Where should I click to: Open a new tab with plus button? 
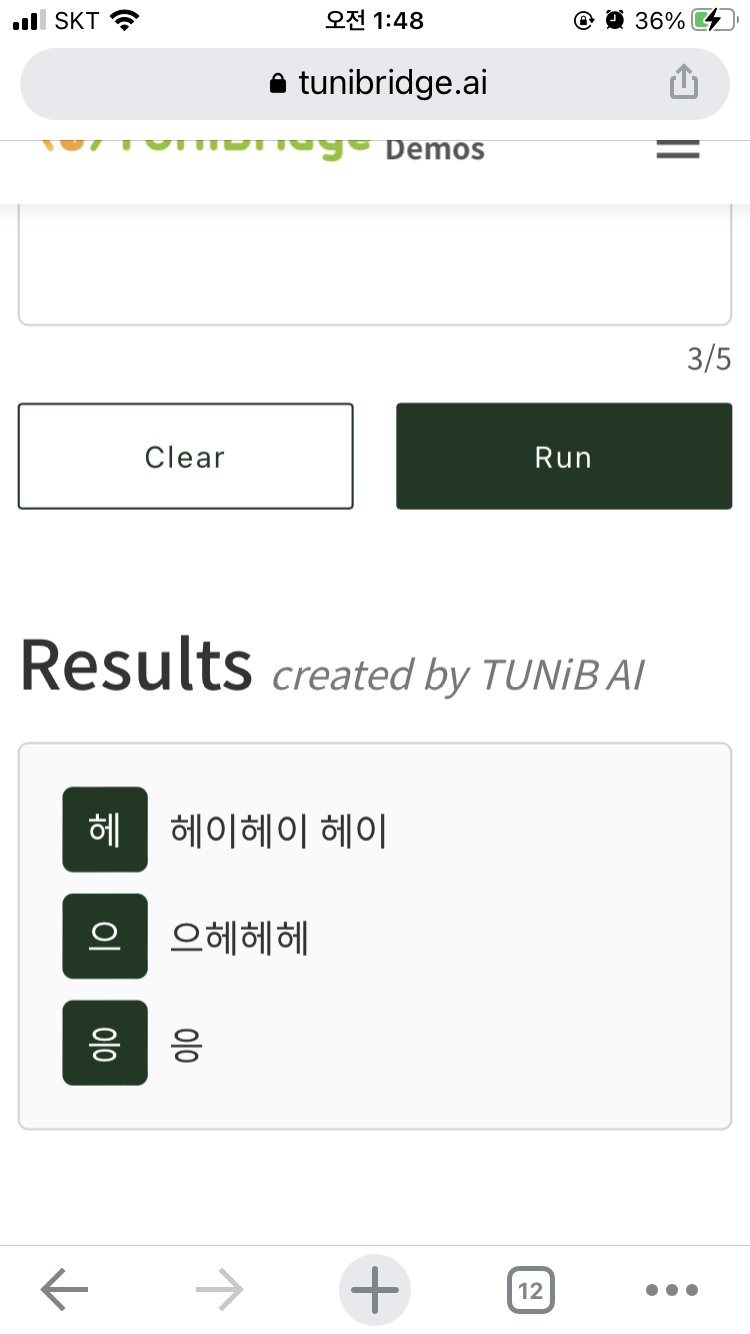[375, 1290]
